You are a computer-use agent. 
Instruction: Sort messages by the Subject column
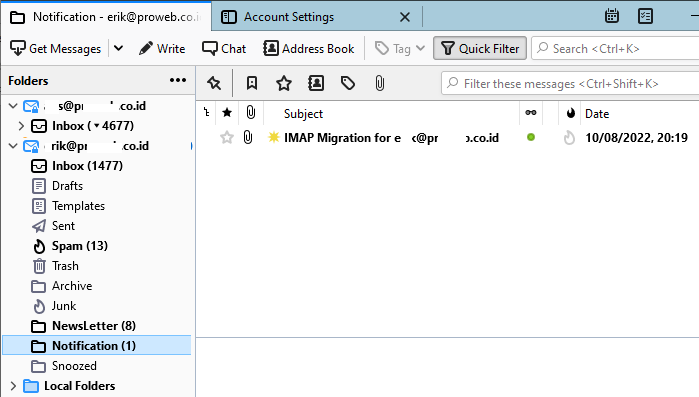coord(303,114)
